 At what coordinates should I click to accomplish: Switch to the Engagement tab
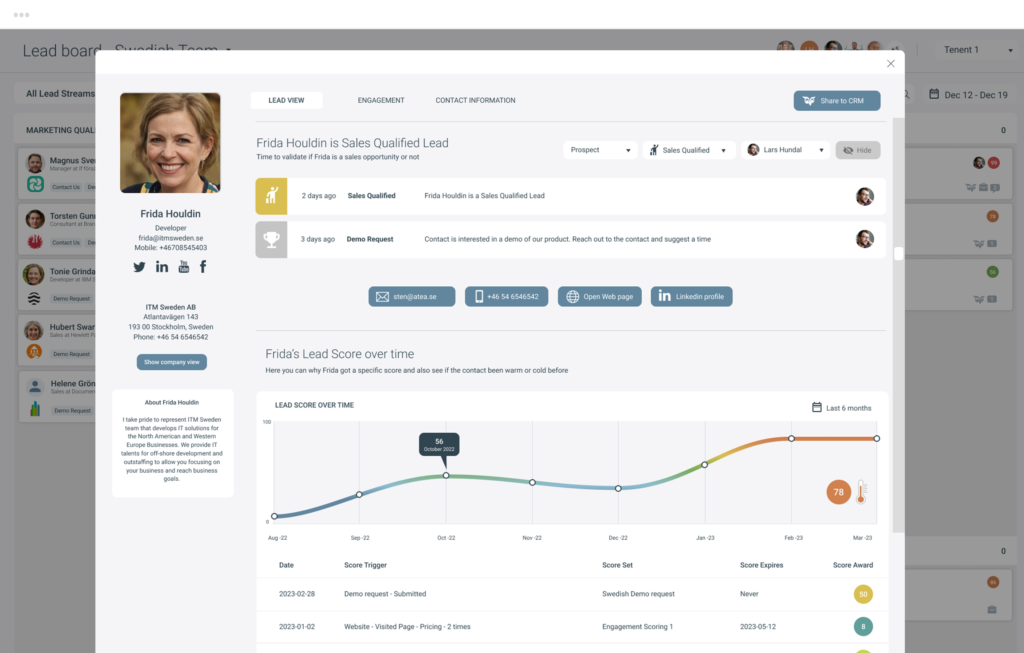[x=381, y=100]
